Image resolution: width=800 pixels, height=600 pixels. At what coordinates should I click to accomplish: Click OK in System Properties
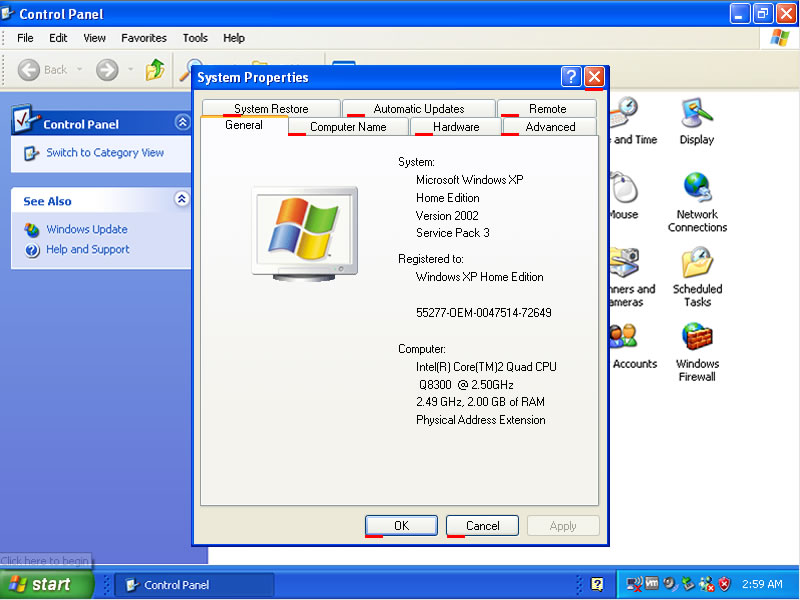(x=401, y=525)
